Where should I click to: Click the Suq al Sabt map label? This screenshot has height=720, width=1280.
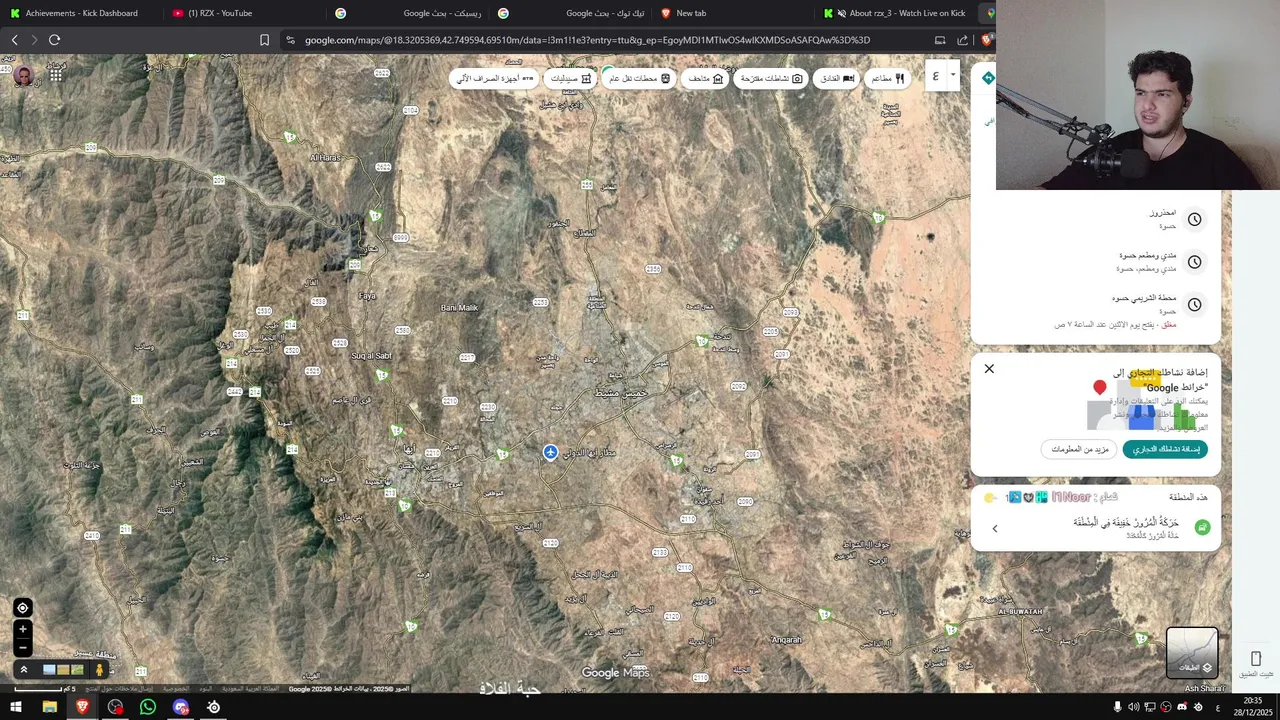pyautogui.click(x=371, y=356)
